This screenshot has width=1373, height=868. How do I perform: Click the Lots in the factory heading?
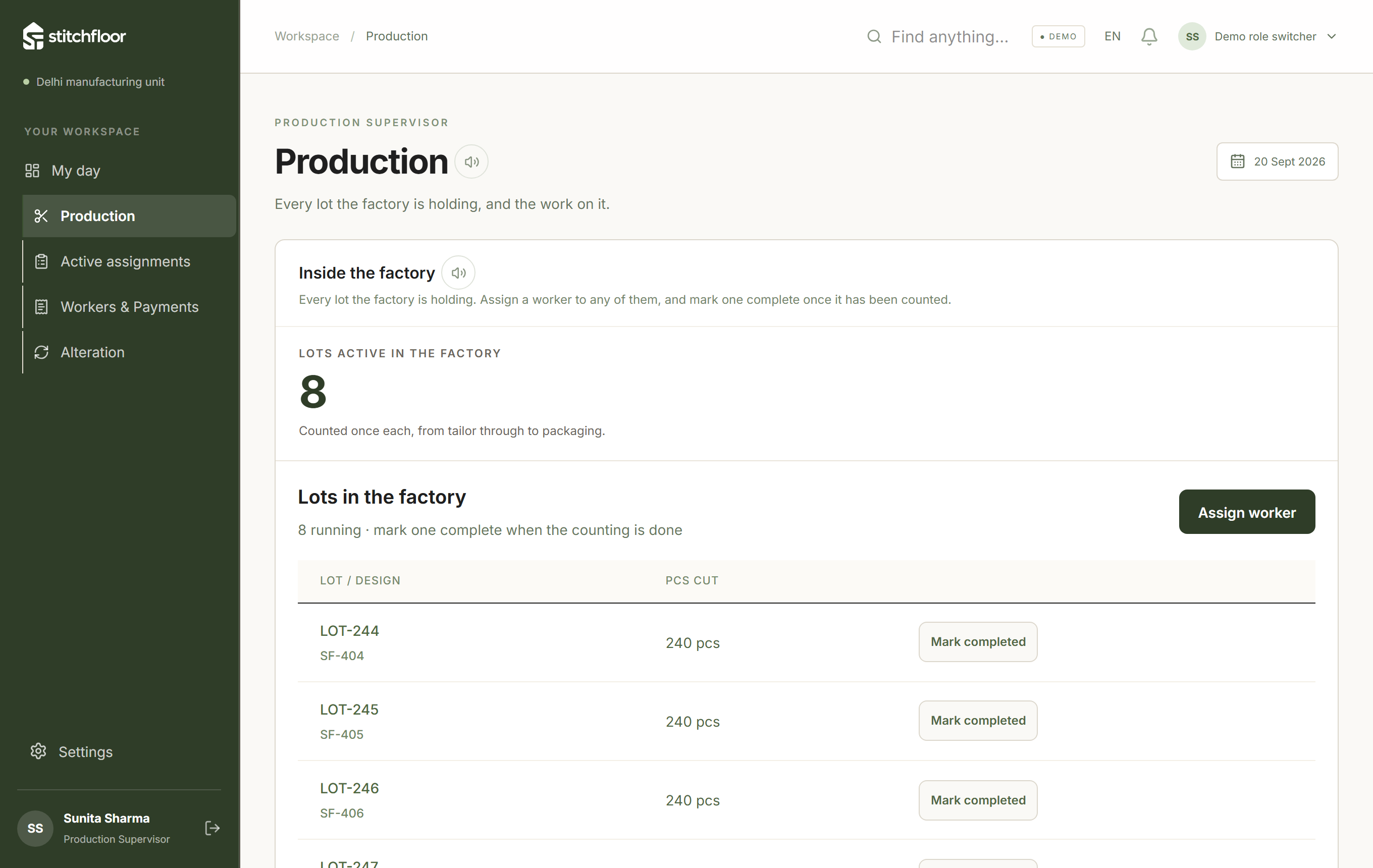tap(382, 497)
